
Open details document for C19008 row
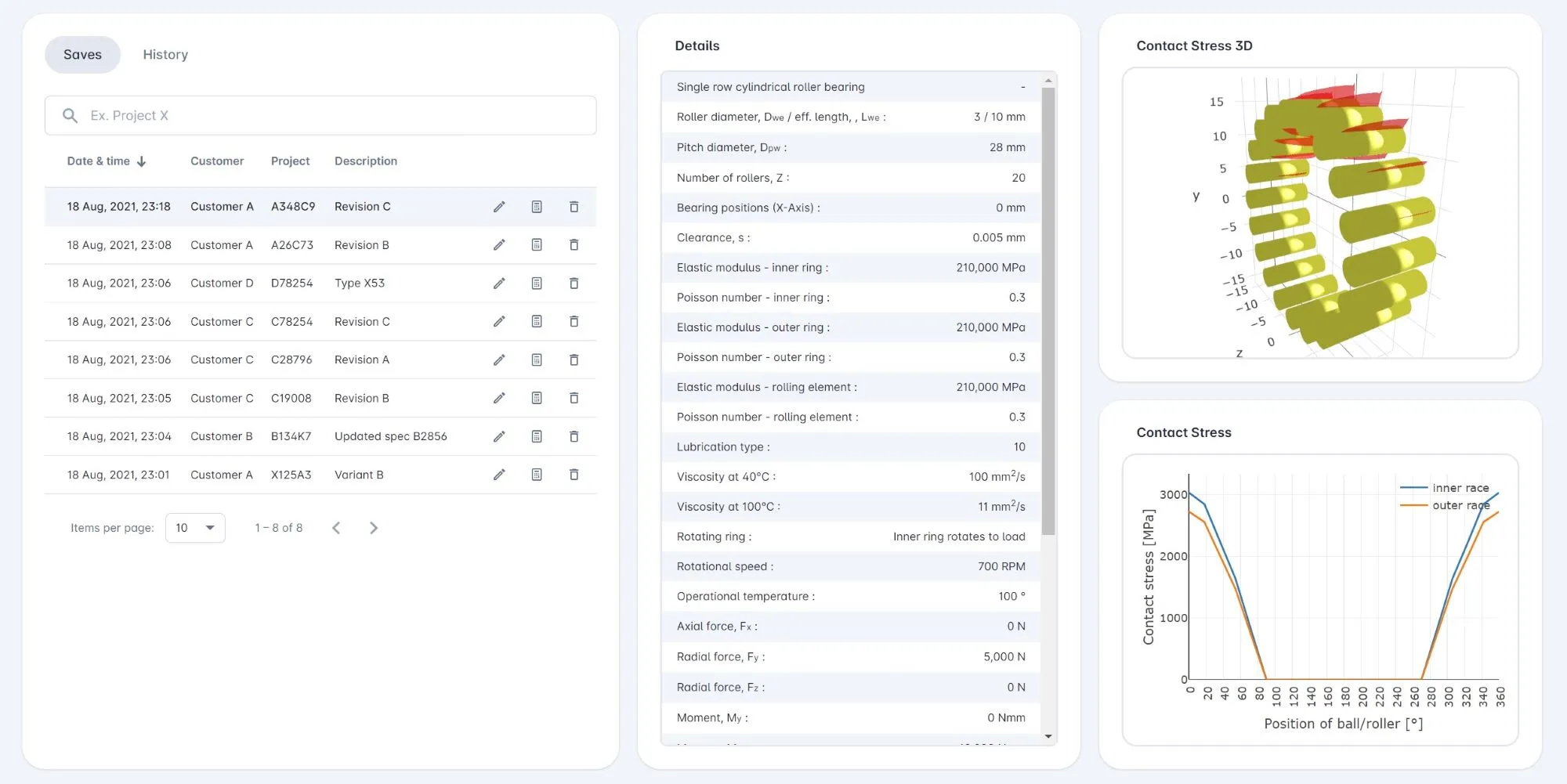(x=537, y=399)
